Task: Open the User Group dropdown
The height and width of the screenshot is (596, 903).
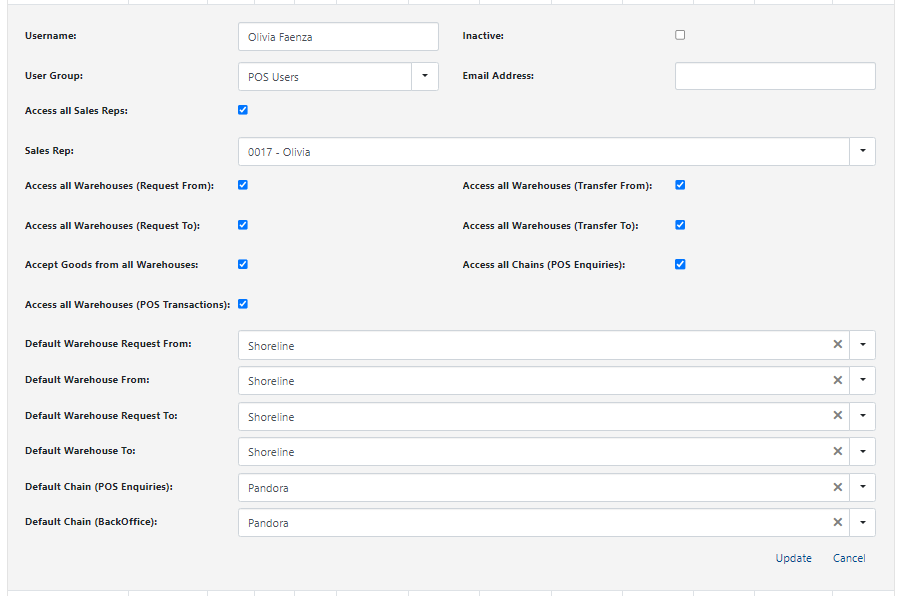Action: [424, 76]
